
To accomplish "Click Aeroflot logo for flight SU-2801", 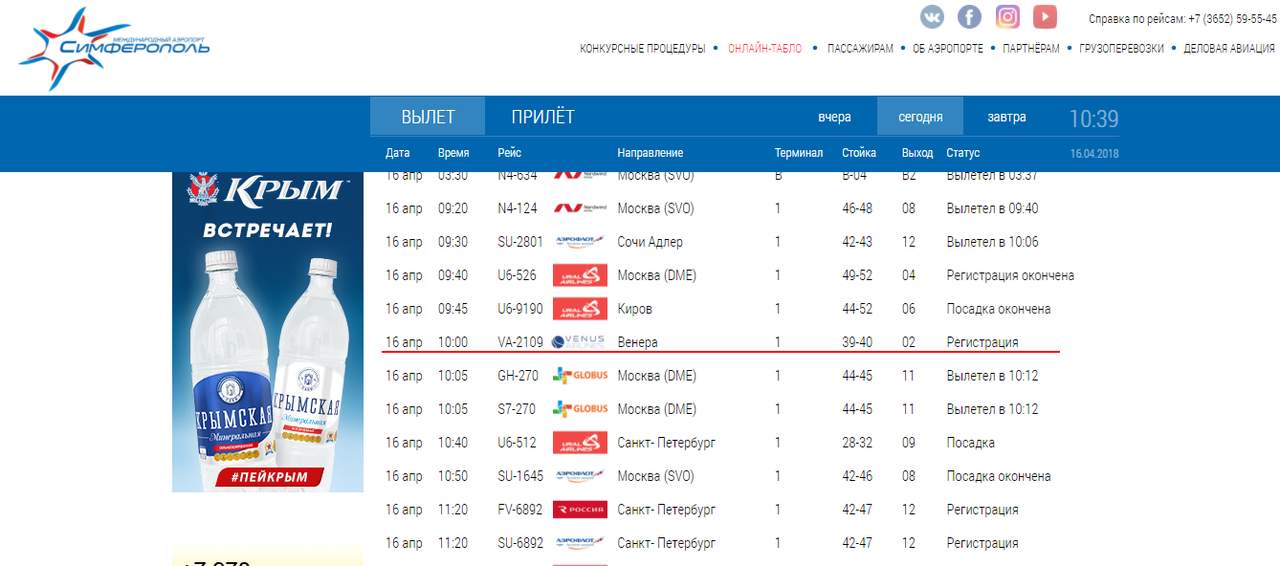I will (580, 241).
